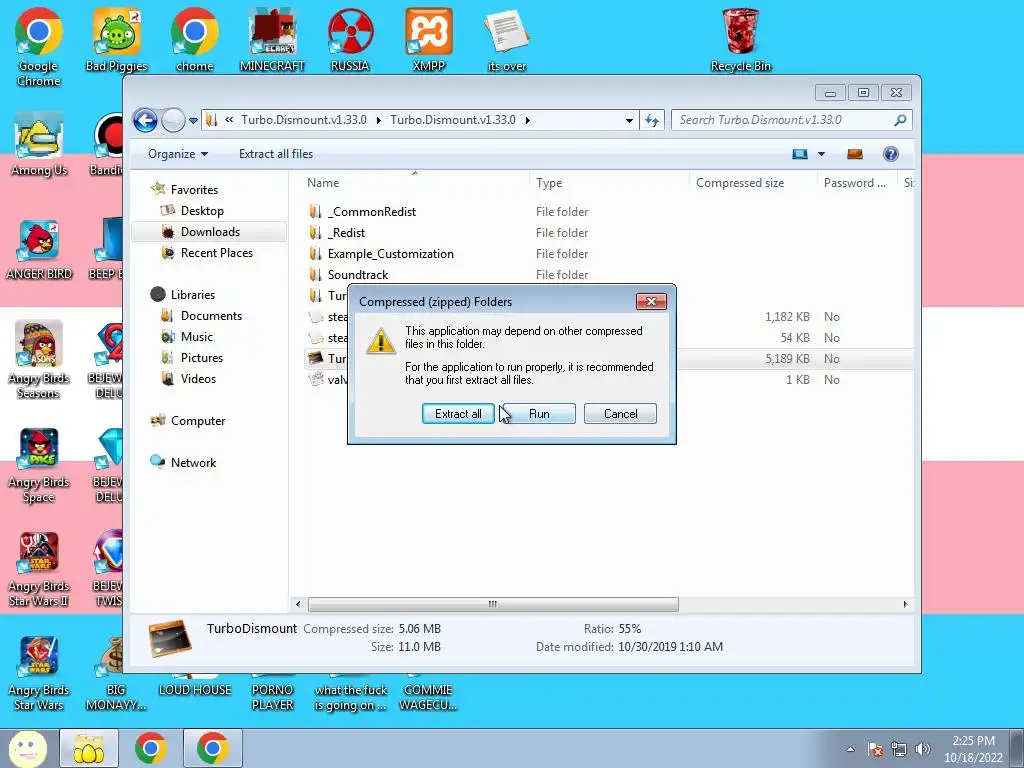This screenshot has height=768, width=1024.
Task: Open XMPP desktop icon
Action: [429, 40]
